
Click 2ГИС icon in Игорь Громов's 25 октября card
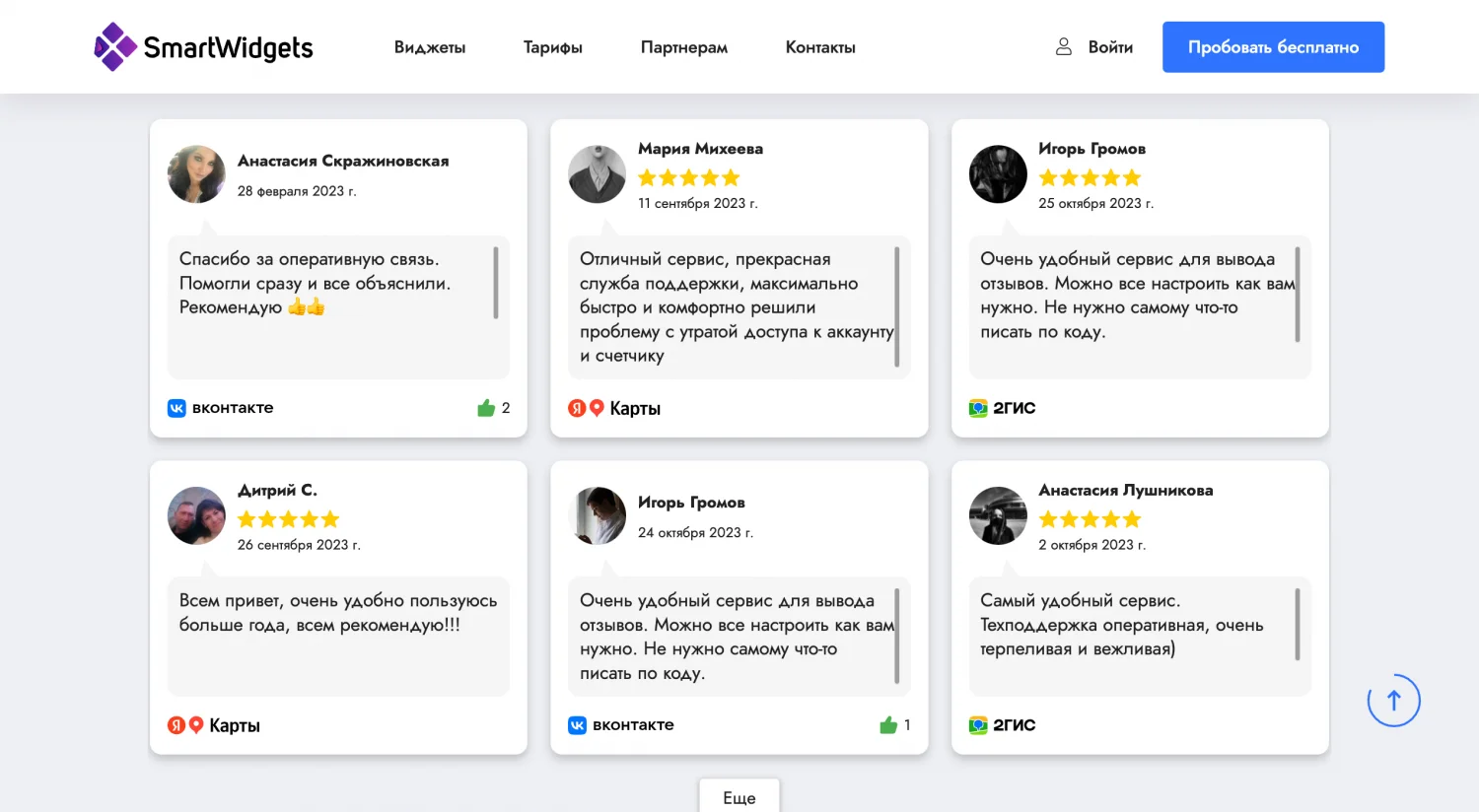(978, 408)
